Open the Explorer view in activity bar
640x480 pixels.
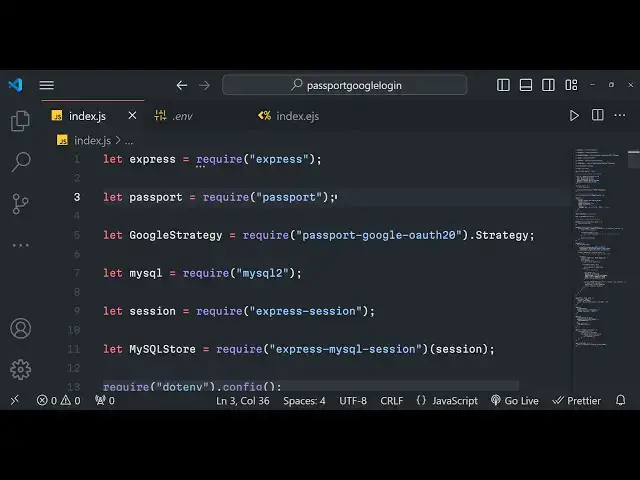click(x=20, y=121)
